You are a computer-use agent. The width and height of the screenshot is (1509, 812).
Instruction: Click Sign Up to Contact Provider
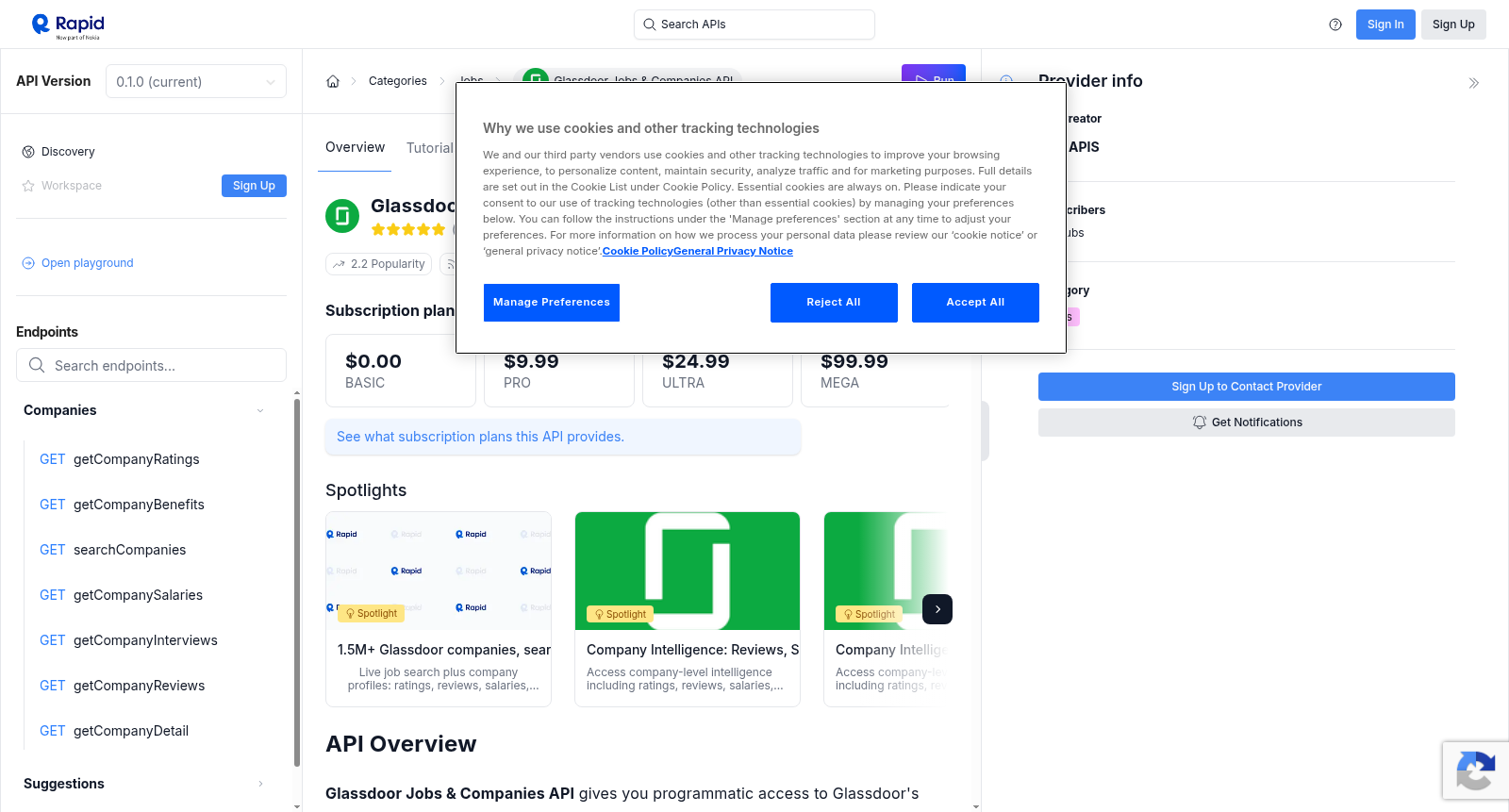1247,387
